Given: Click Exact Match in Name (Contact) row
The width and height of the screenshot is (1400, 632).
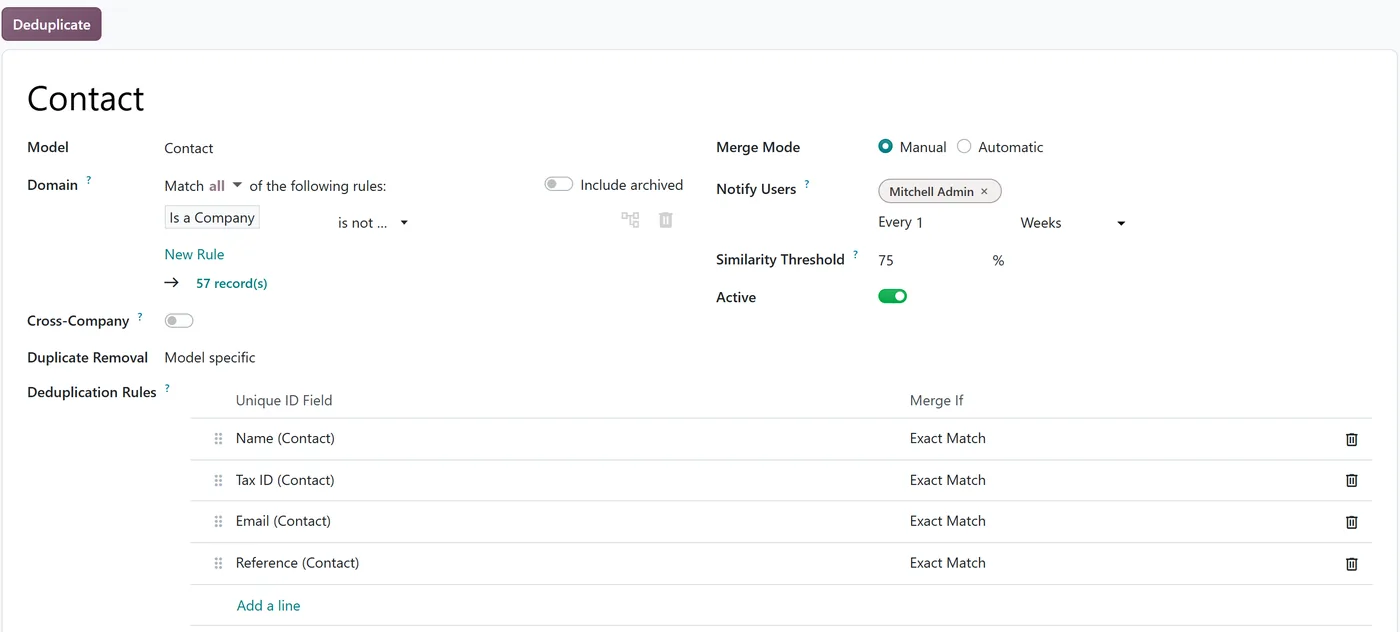Looking at the screenshot, I should coord(948,438).
